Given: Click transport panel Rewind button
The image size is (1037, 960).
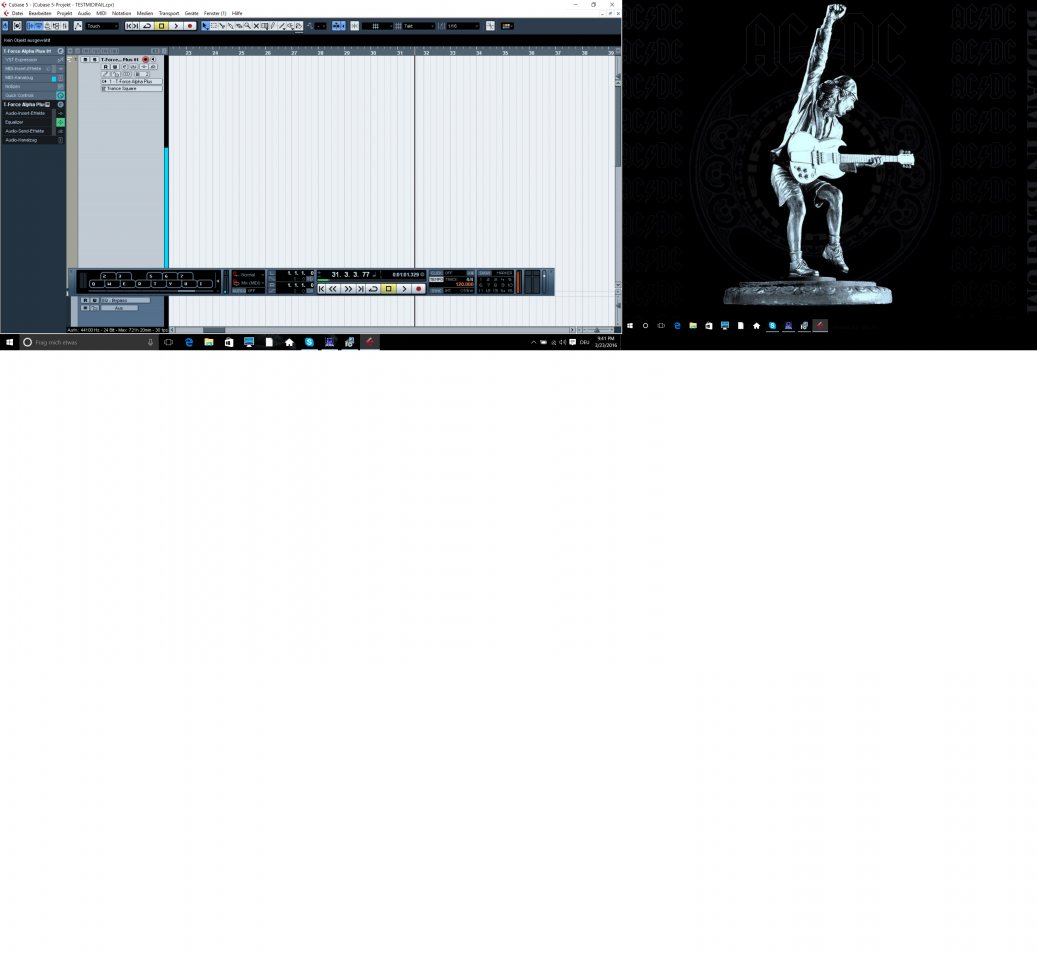Looking at the screenshot, I should click(x=333, y=289).
